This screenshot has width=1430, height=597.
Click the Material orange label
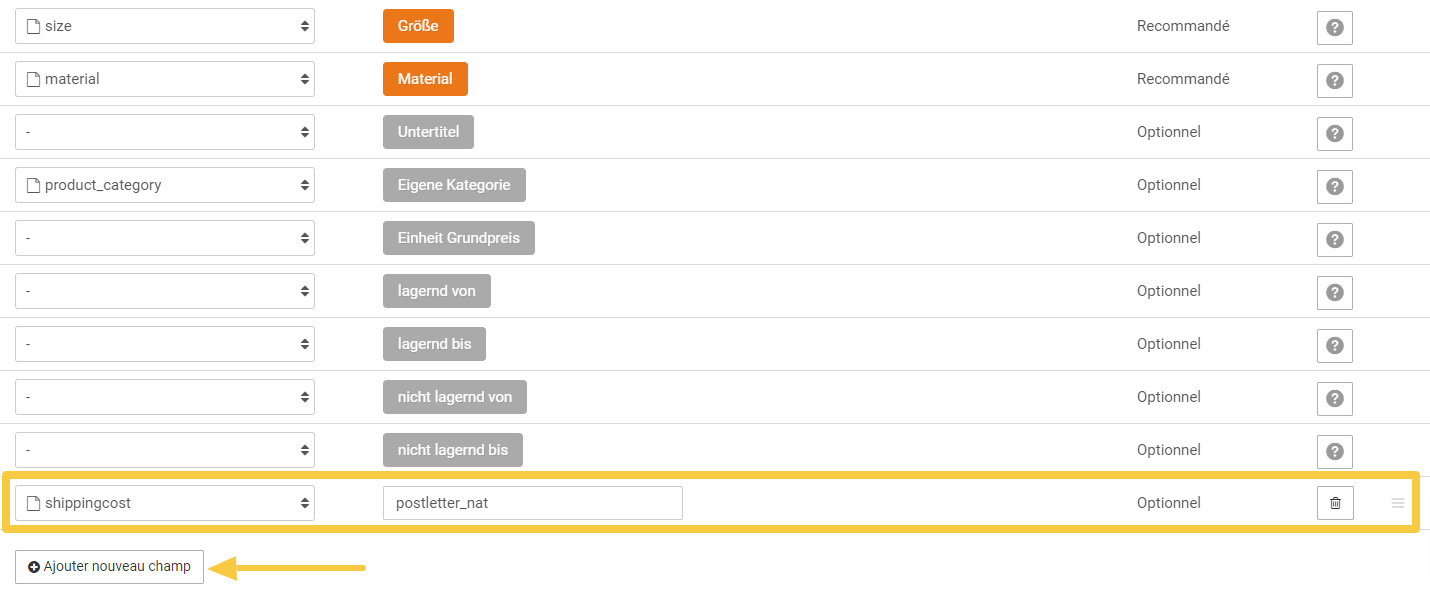425,79
